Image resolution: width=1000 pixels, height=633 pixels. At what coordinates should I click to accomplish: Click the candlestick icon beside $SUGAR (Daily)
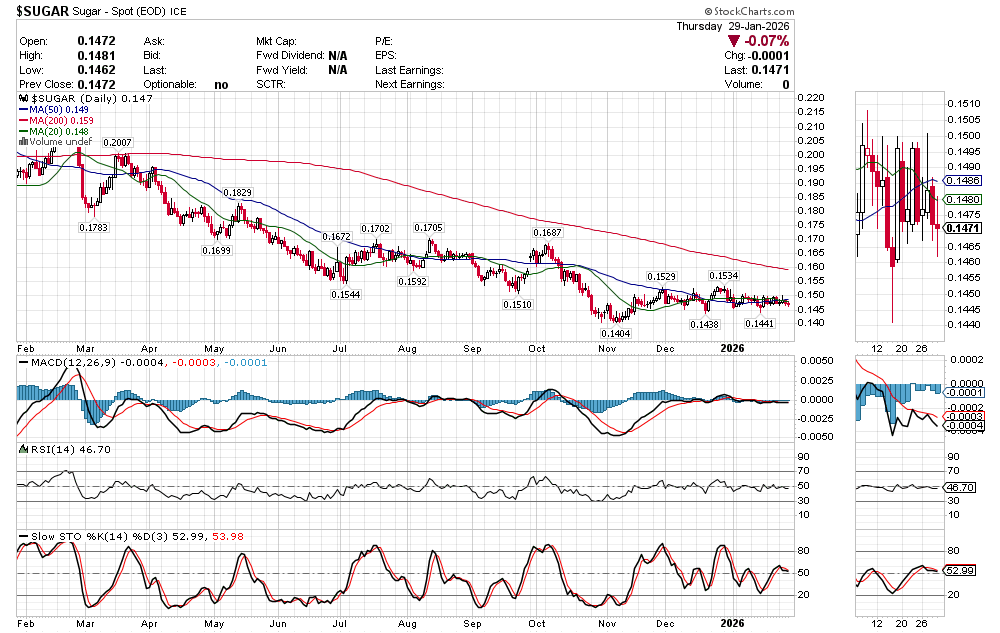pyautogui.click(x=23, y=99)
